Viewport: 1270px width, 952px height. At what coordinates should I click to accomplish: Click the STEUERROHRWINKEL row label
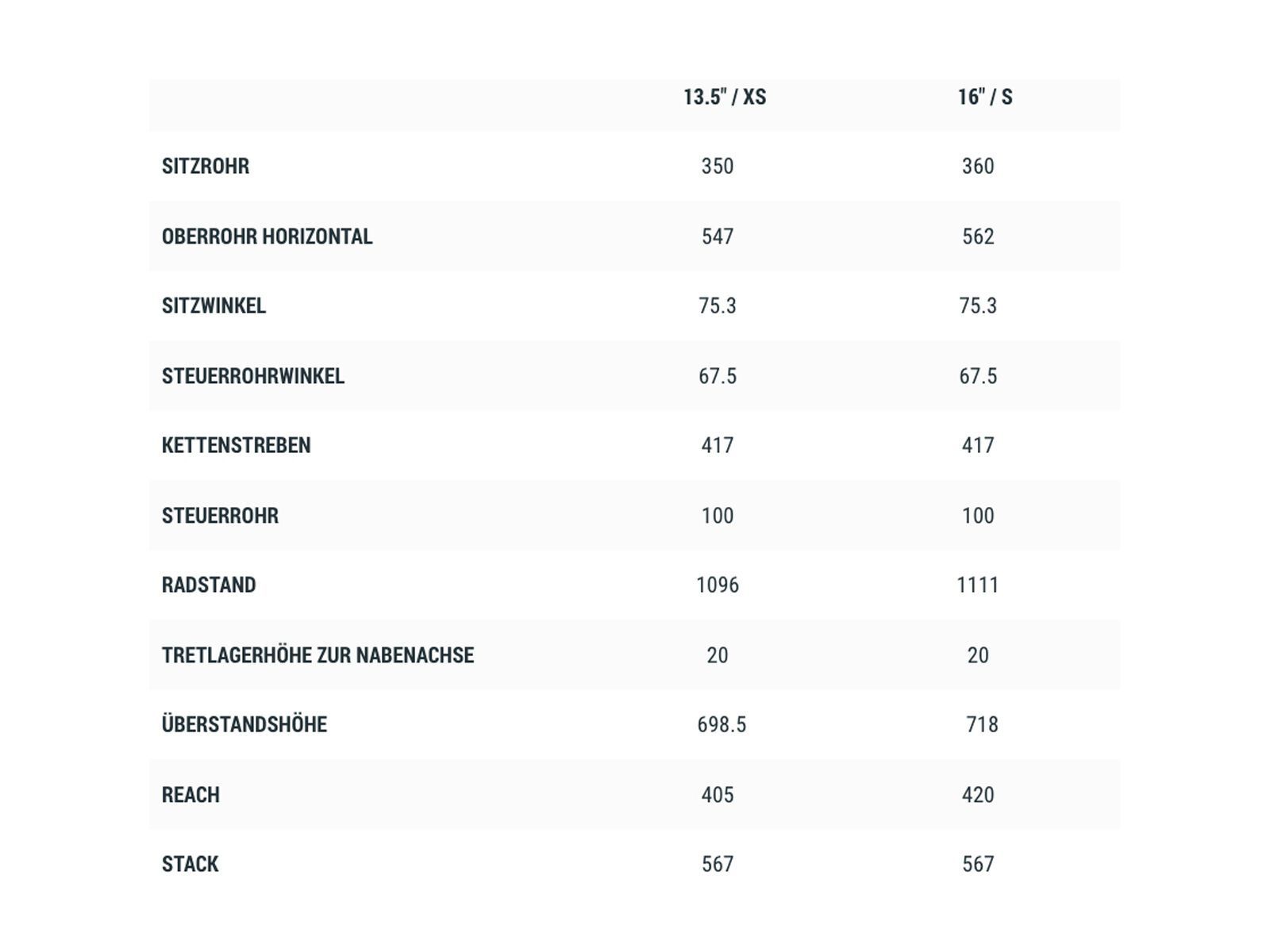tap(253, 376)
